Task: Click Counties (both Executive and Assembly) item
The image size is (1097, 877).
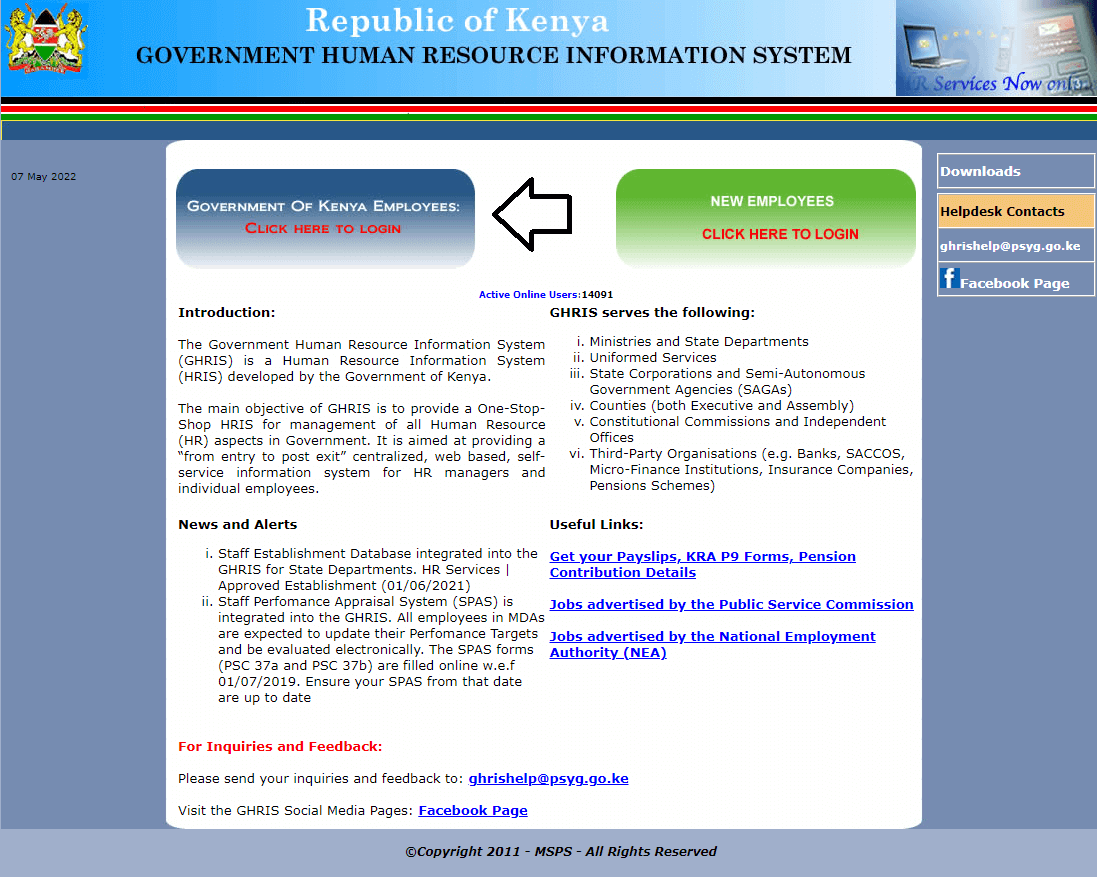Action: coord(721,406)
